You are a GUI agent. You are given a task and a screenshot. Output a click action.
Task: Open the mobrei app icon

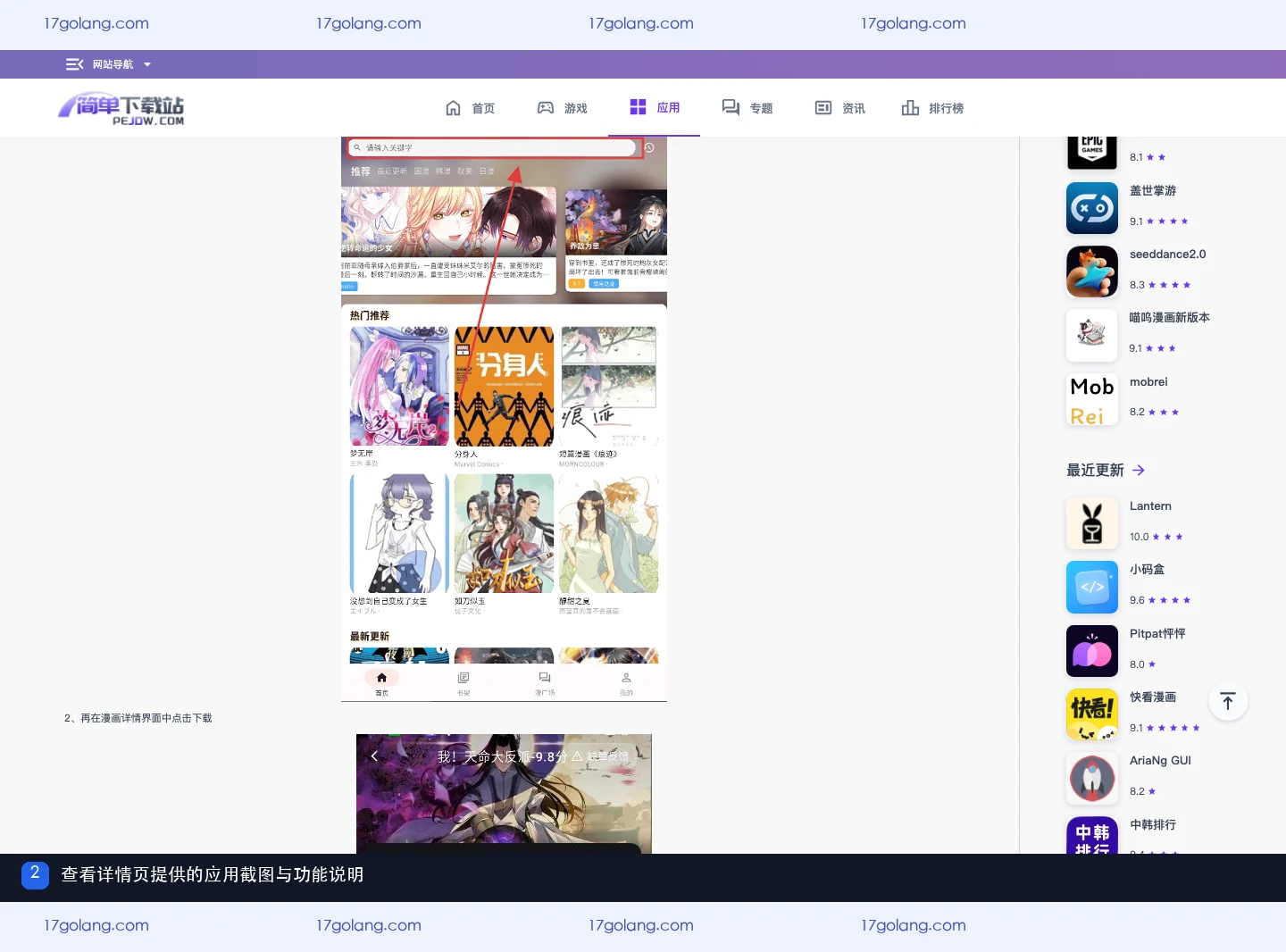pos(1092,399)
